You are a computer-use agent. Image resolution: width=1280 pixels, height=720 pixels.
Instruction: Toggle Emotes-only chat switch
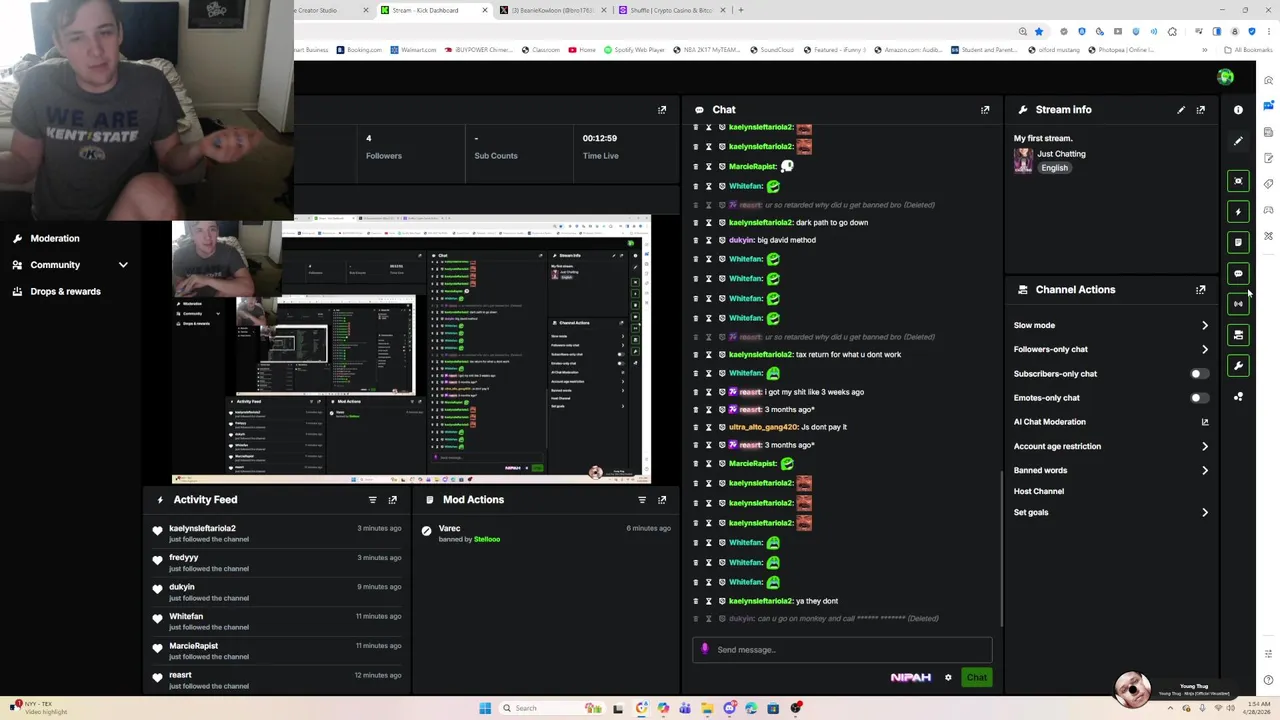[x=1198, y=398]
